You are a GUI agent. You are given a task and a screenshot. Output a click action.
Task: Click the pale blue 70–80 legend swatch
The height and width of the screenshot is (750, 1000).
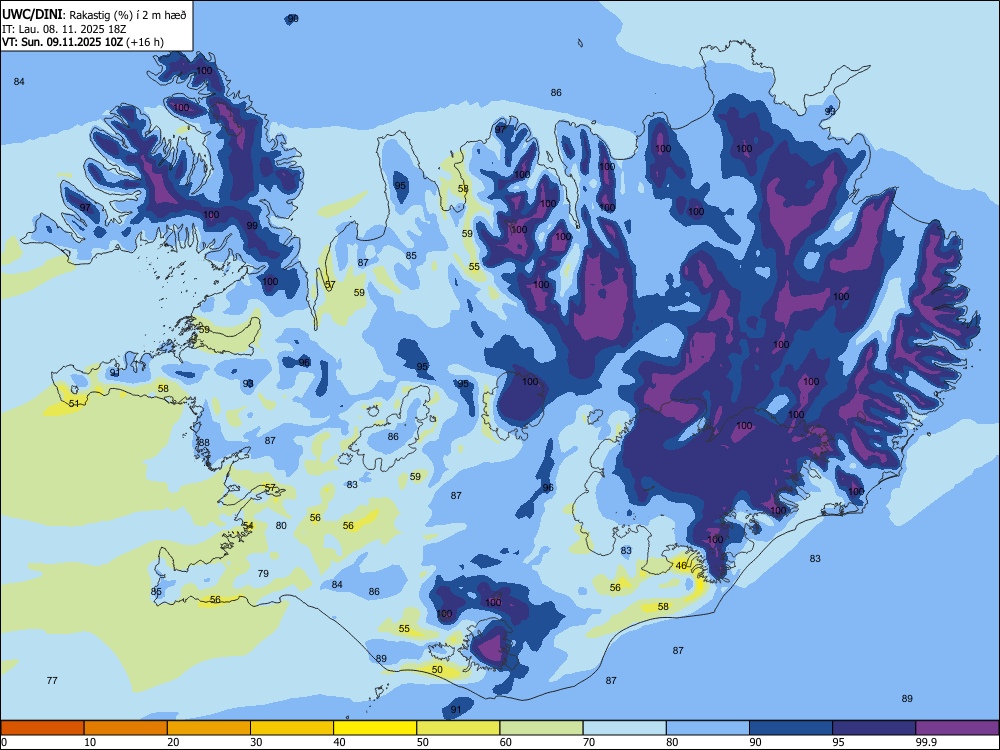coord(624,728)
